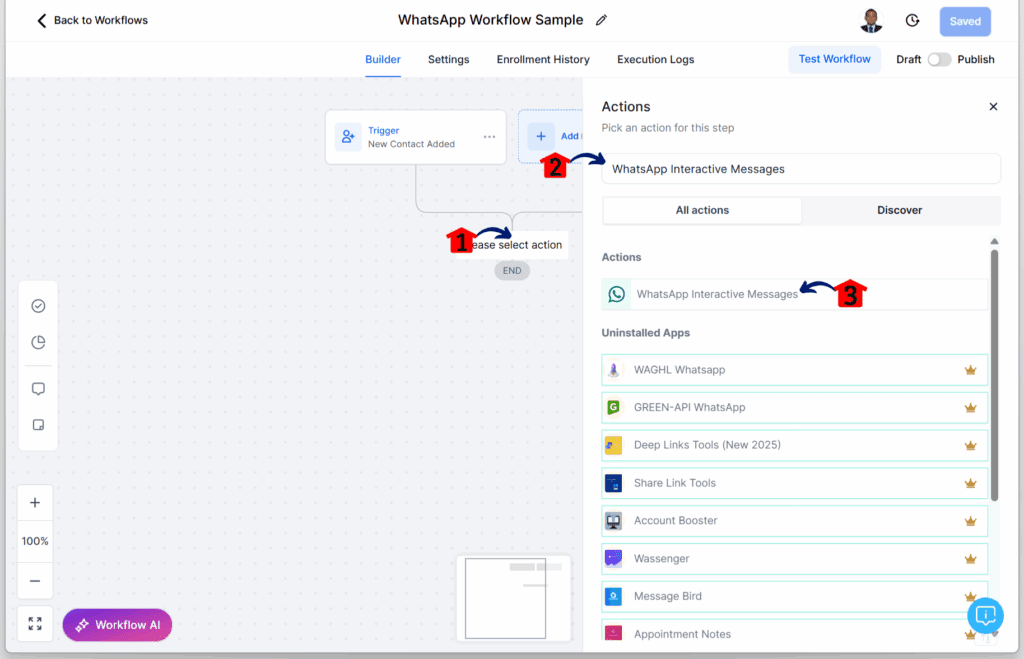The height and width of the screenshot is (659, 1024).
Task: Select the Account Booster app row
Action: [x=794, y=521]
